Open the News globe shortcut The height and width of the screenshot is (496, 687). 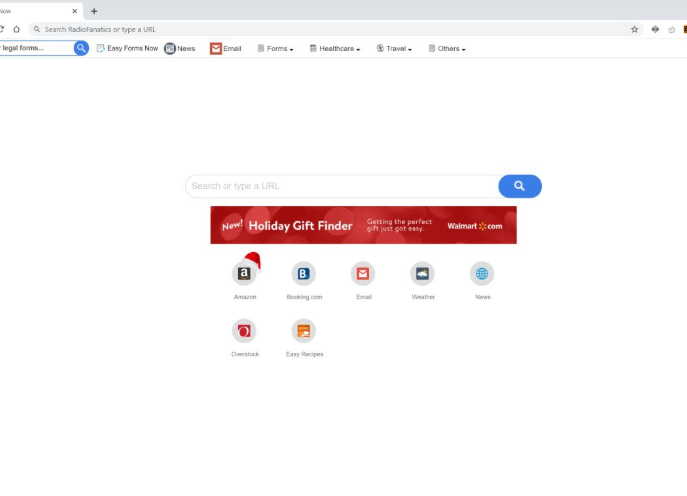[482, 274]
